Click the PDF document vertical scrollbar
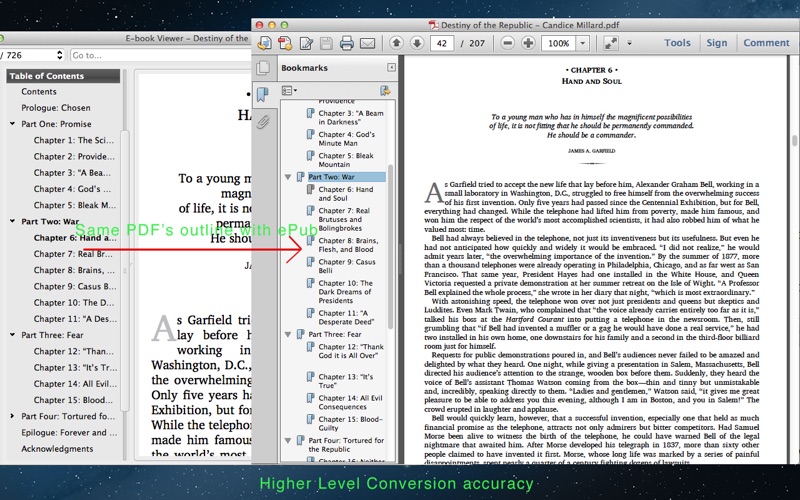The image size is (800, 500). coord(794,140)
